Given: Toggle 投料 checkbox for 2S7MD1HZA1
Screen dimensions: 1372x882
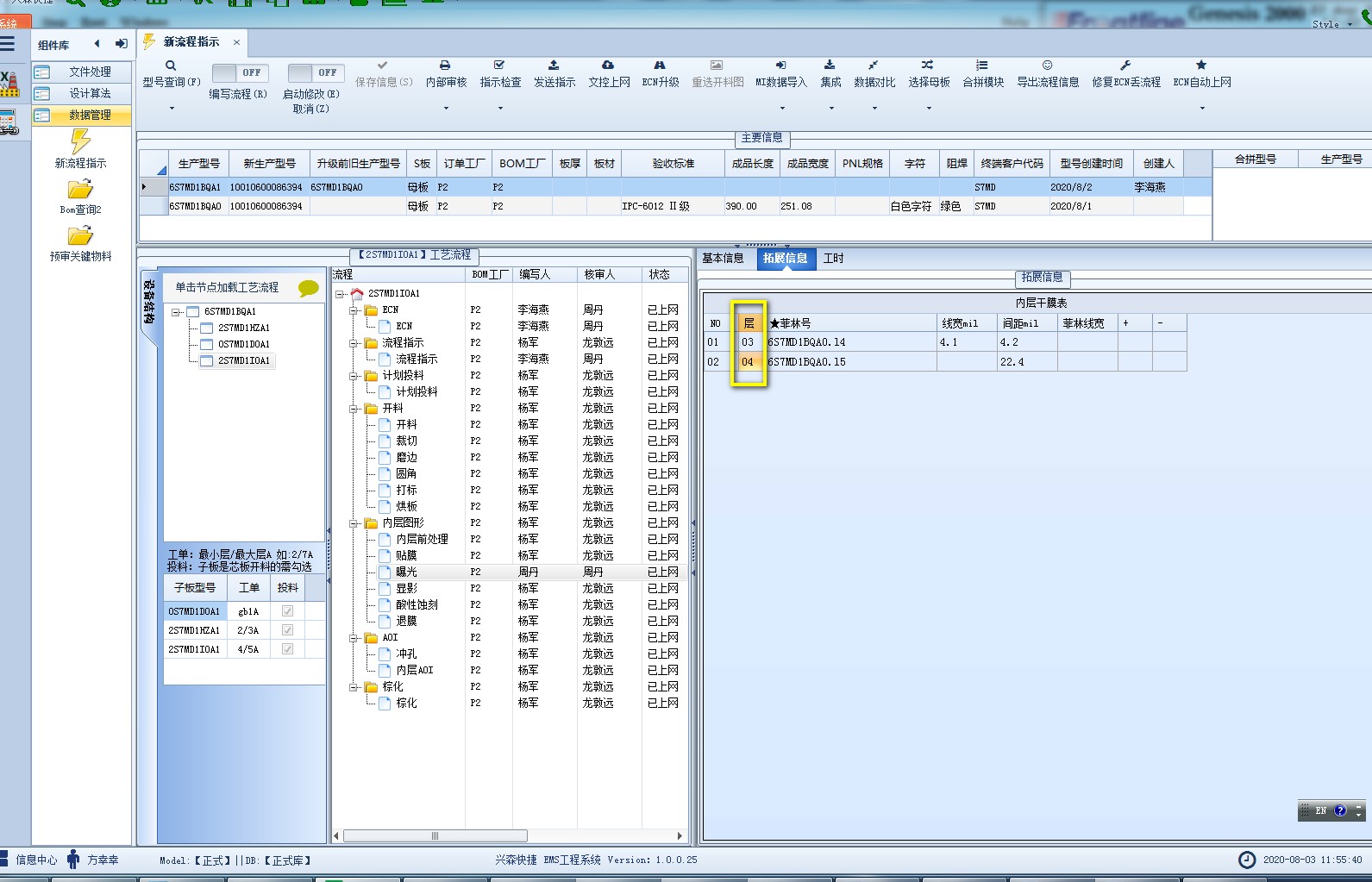Looking at the screenshot, I should (287, 630).
